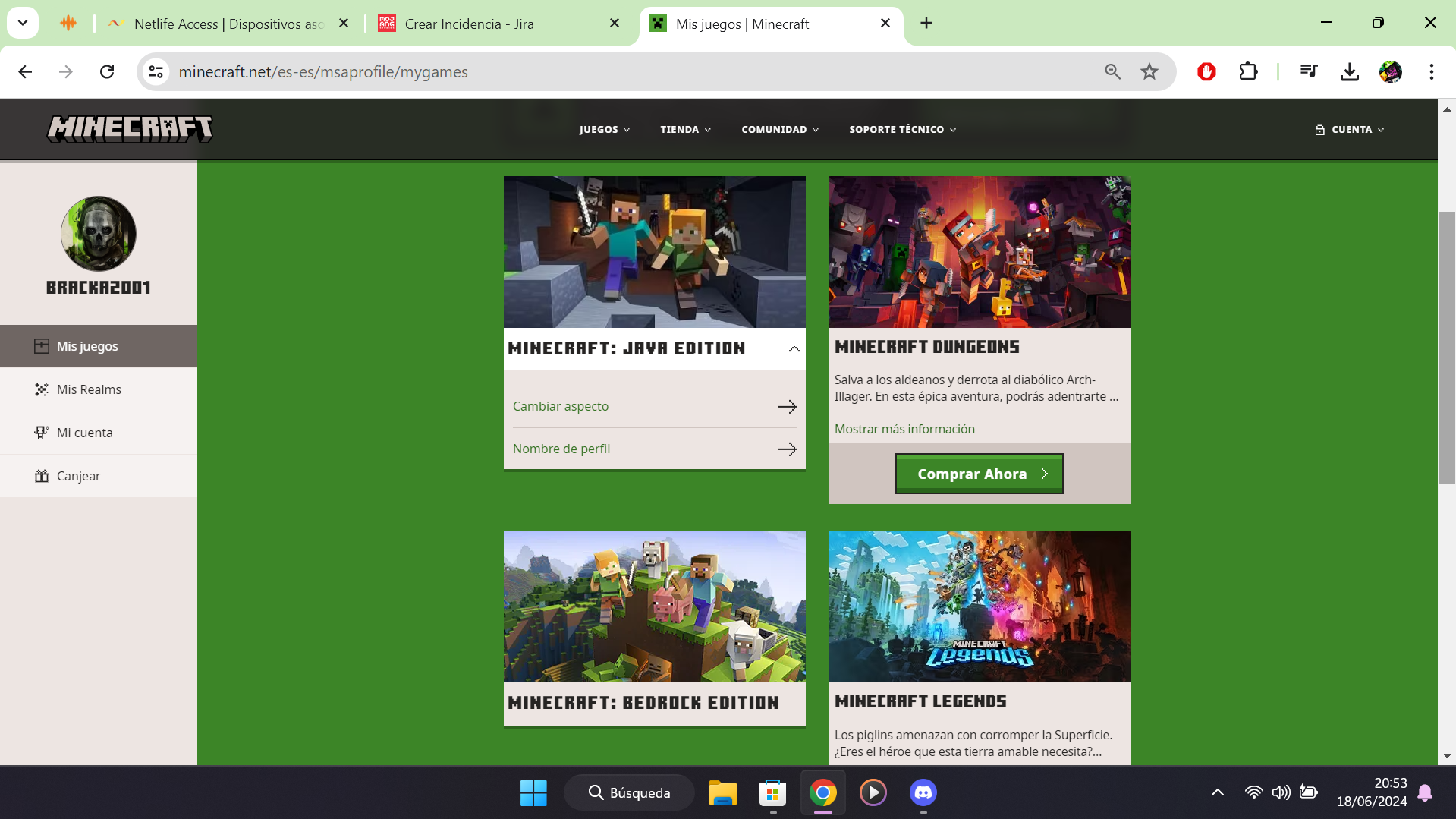Select Canjear gift icon entry
Viewport: 1456px width, 819px height.
pyautogui.click(x=78, y=476)
